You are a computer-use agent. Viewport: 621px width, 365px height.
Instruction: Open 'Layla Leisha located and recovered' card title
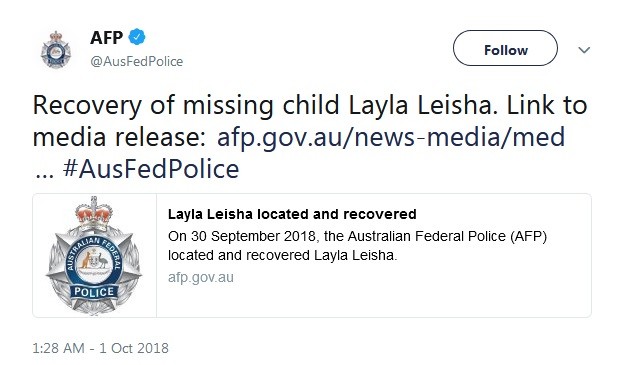click(x=292, y=214)
